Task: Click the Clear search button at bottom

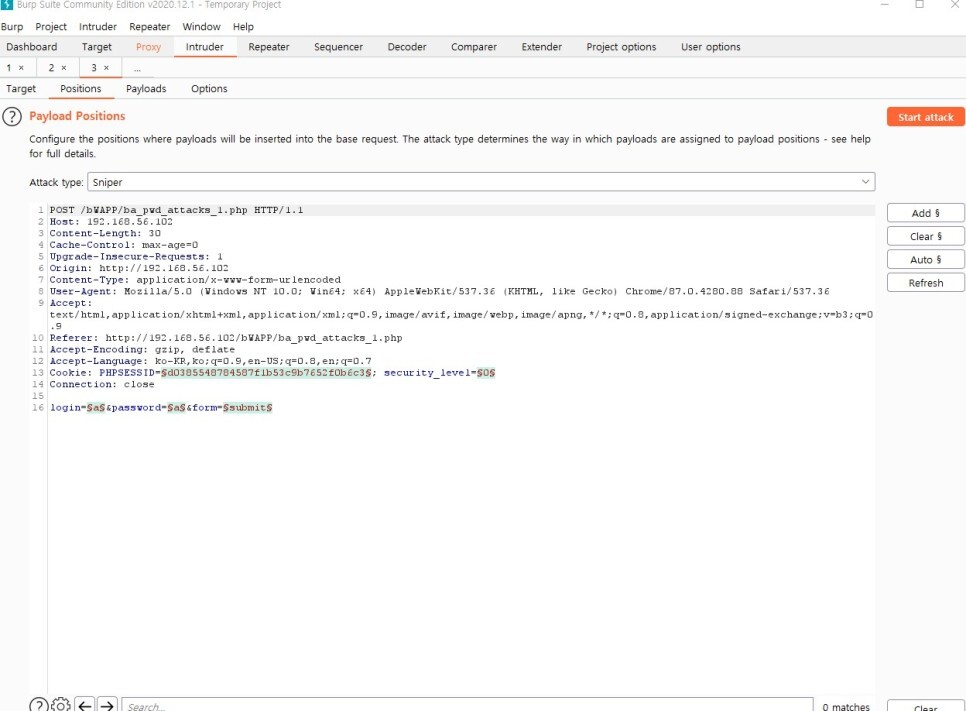Action: (925, 706)
